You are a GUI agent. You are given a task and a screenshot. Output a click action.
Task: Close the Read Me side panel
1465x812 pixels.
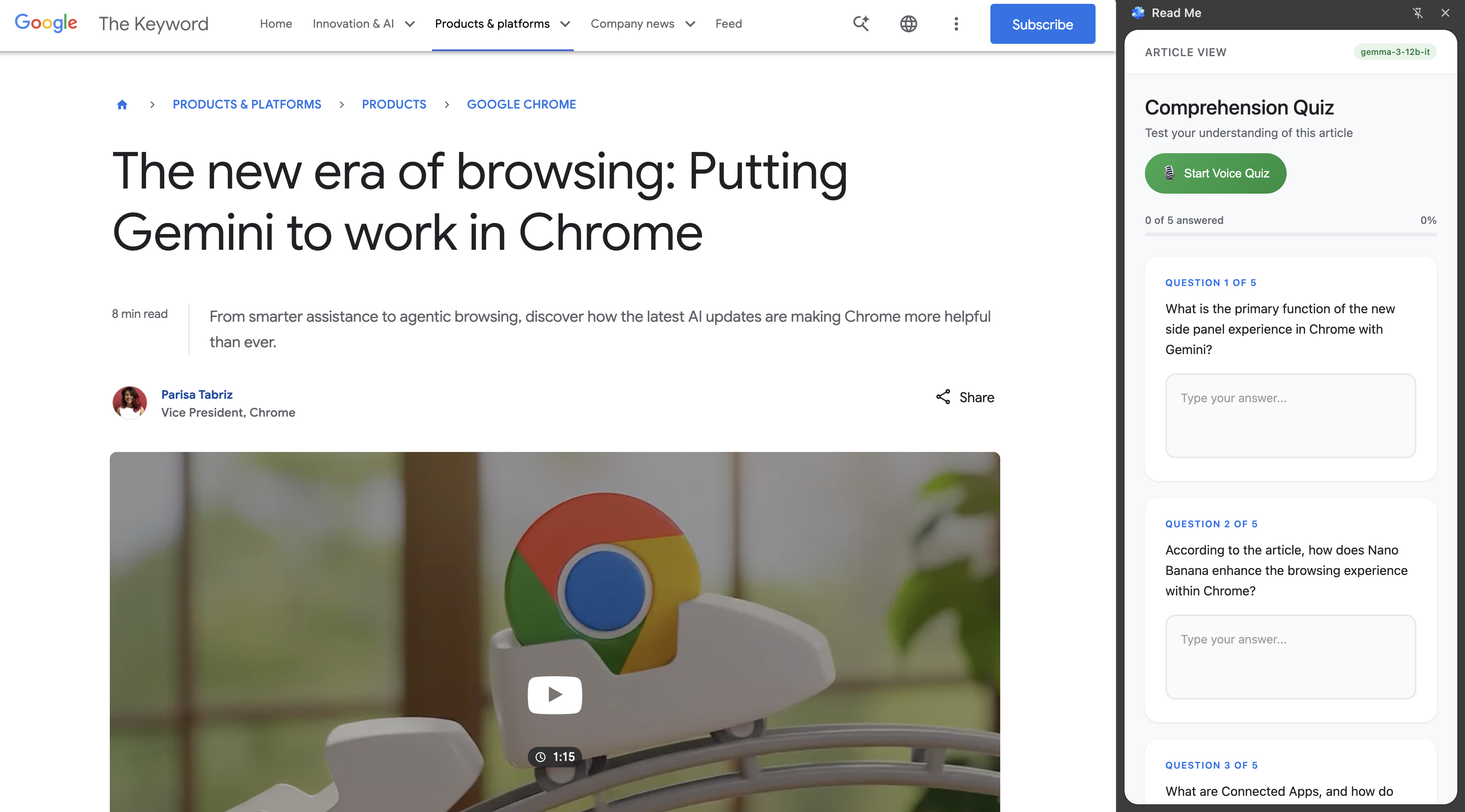pyautogui.click(x=1445, y=12)
